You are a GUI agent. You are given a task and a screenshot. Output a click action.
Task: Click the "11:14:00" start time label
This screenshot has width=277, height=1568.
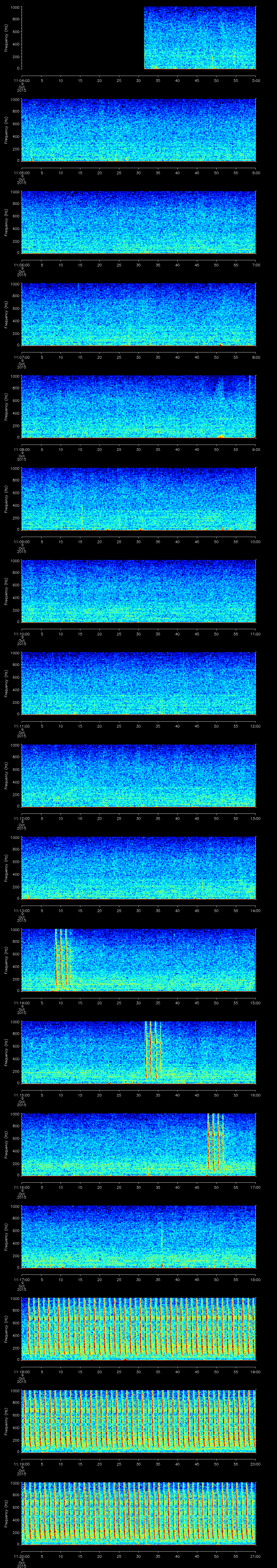pyautogui.click(x=21, y=1003)
